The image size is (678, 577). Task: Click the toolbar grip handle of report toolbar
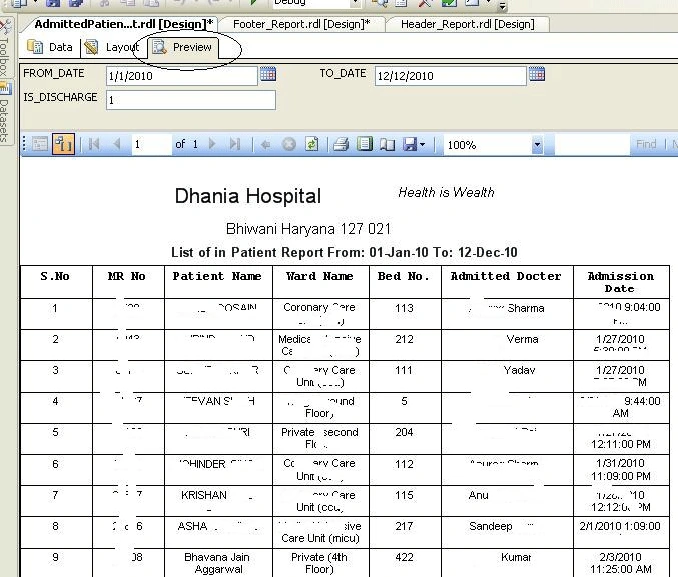(24, 144)
